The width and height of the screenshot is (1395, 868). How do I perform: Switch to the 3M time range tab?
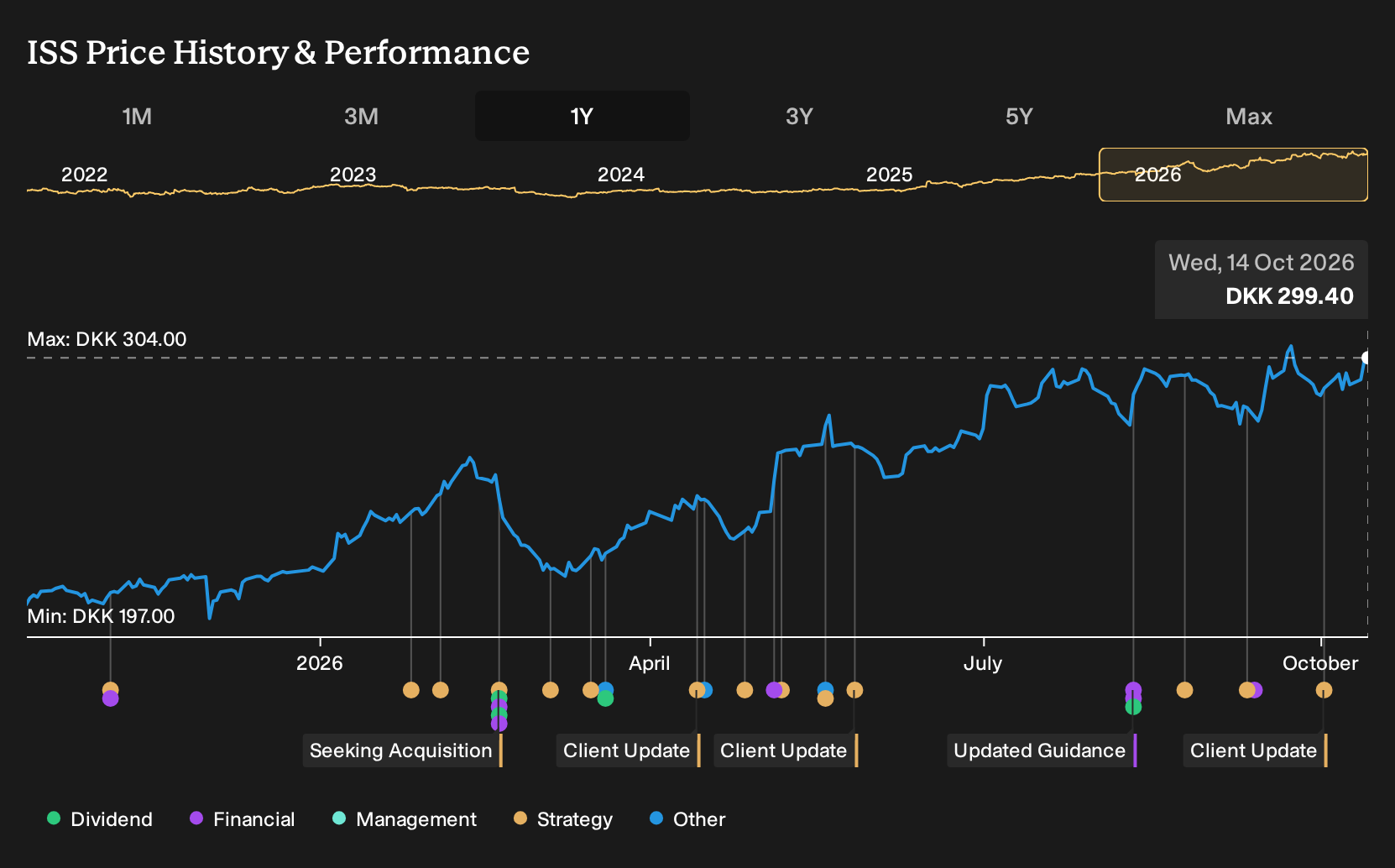361,116
